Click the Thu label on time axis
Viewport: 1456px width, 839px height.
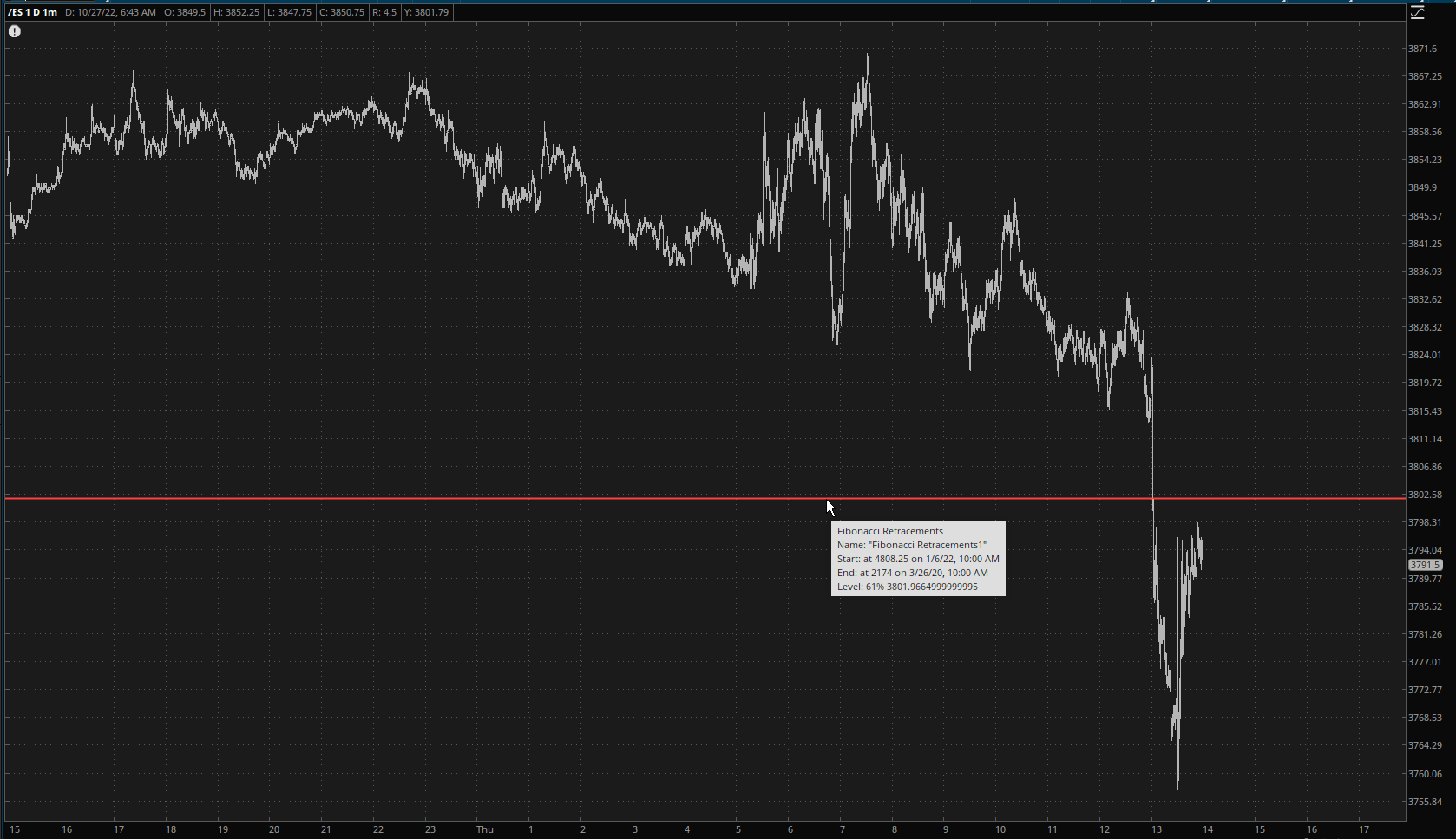click(484, 829)
